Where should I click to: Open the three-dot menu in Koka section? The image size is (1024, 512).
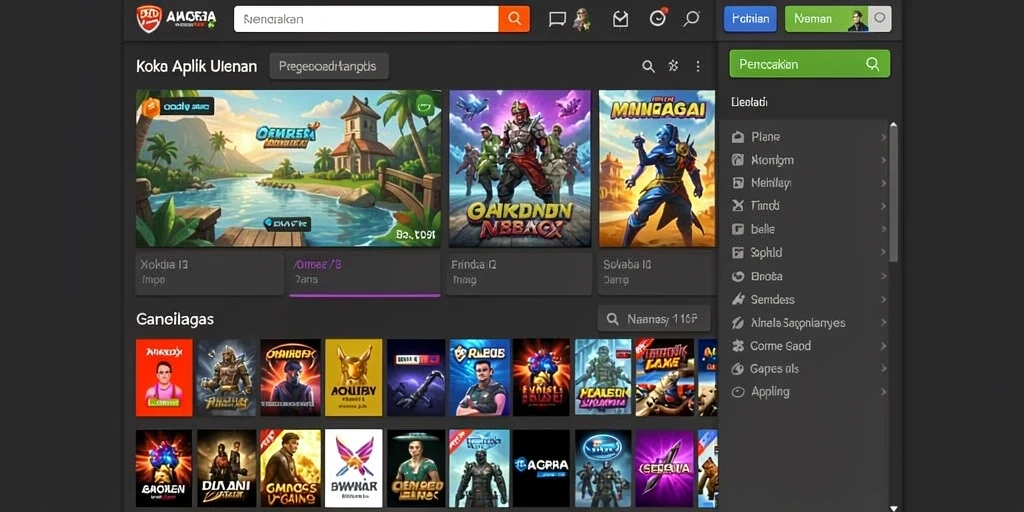(x=697, y=66)
